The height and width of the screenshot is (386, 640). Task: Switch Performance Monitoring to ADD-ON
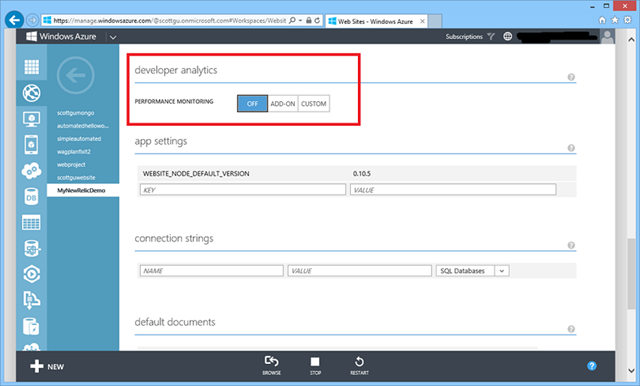[x=283, y=104]
